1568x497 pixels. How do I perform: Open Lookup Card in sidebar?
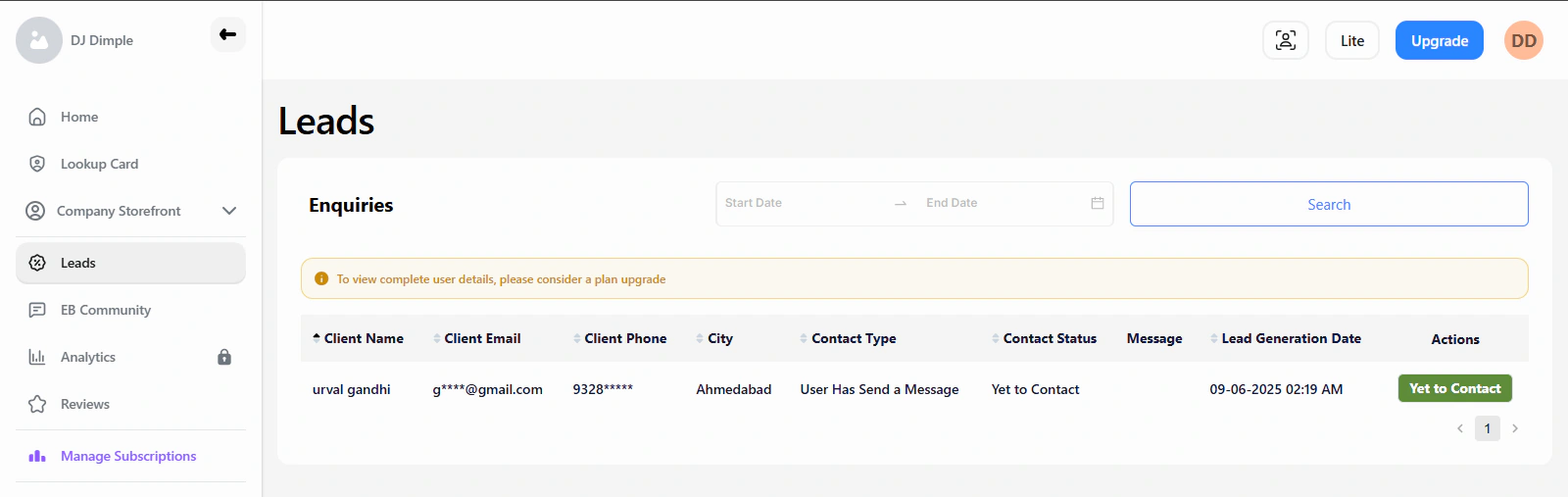(x=99, y=164)
